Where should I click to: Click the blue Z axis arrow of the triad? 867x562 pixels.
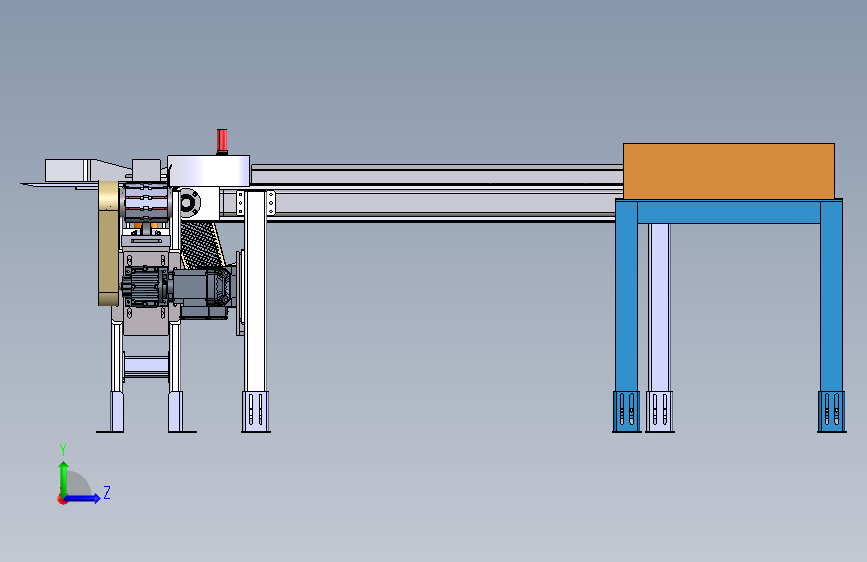[x=83, y=498]
